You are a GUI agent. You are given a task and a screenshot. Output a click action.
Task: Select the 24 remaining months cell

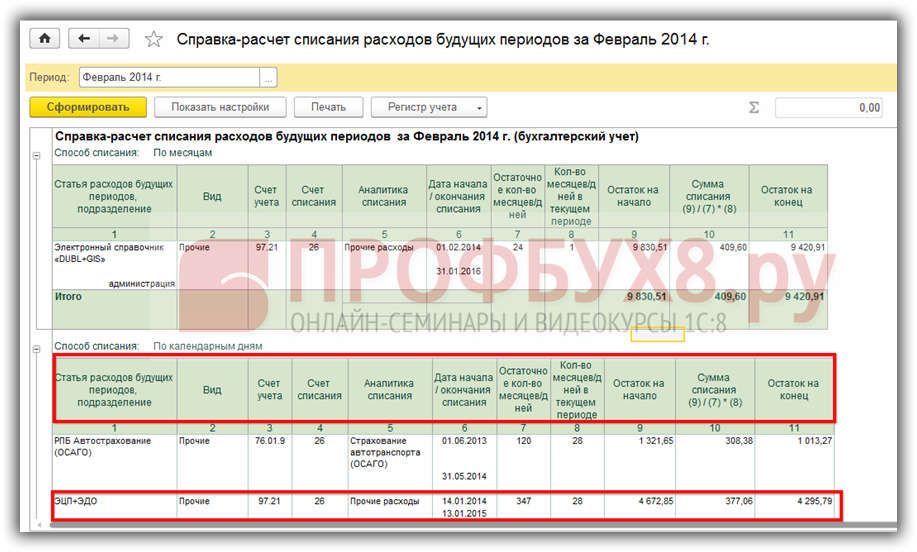coord(518,247)
